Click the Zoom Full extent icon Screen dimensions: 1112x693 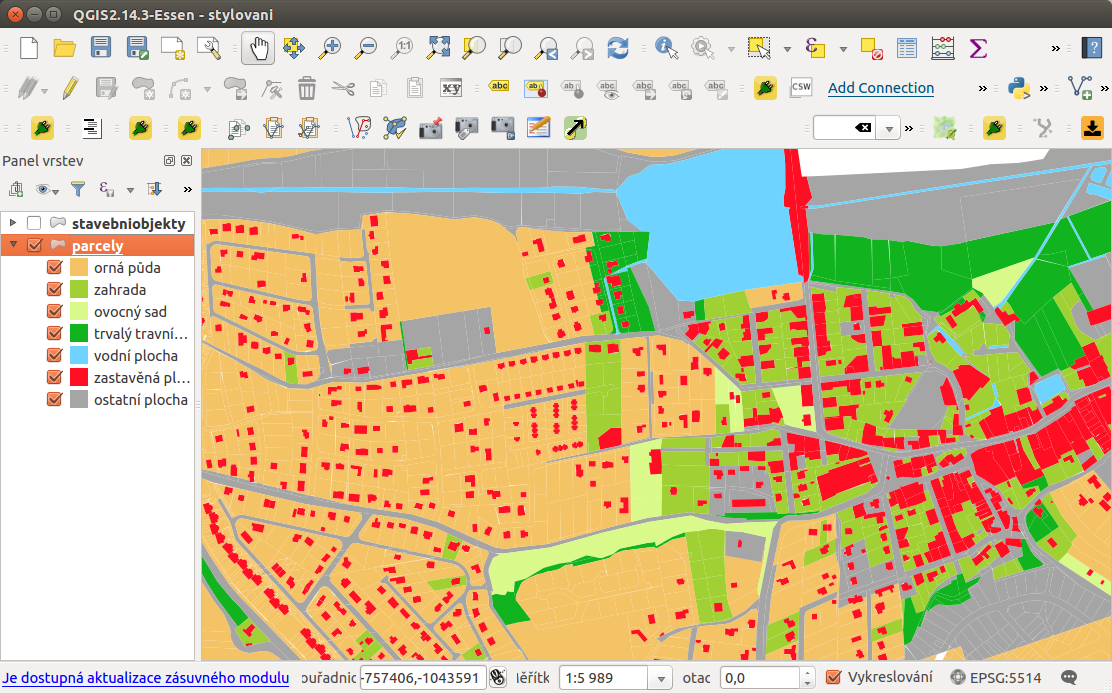pyautogui.click(x=438, y=48)
